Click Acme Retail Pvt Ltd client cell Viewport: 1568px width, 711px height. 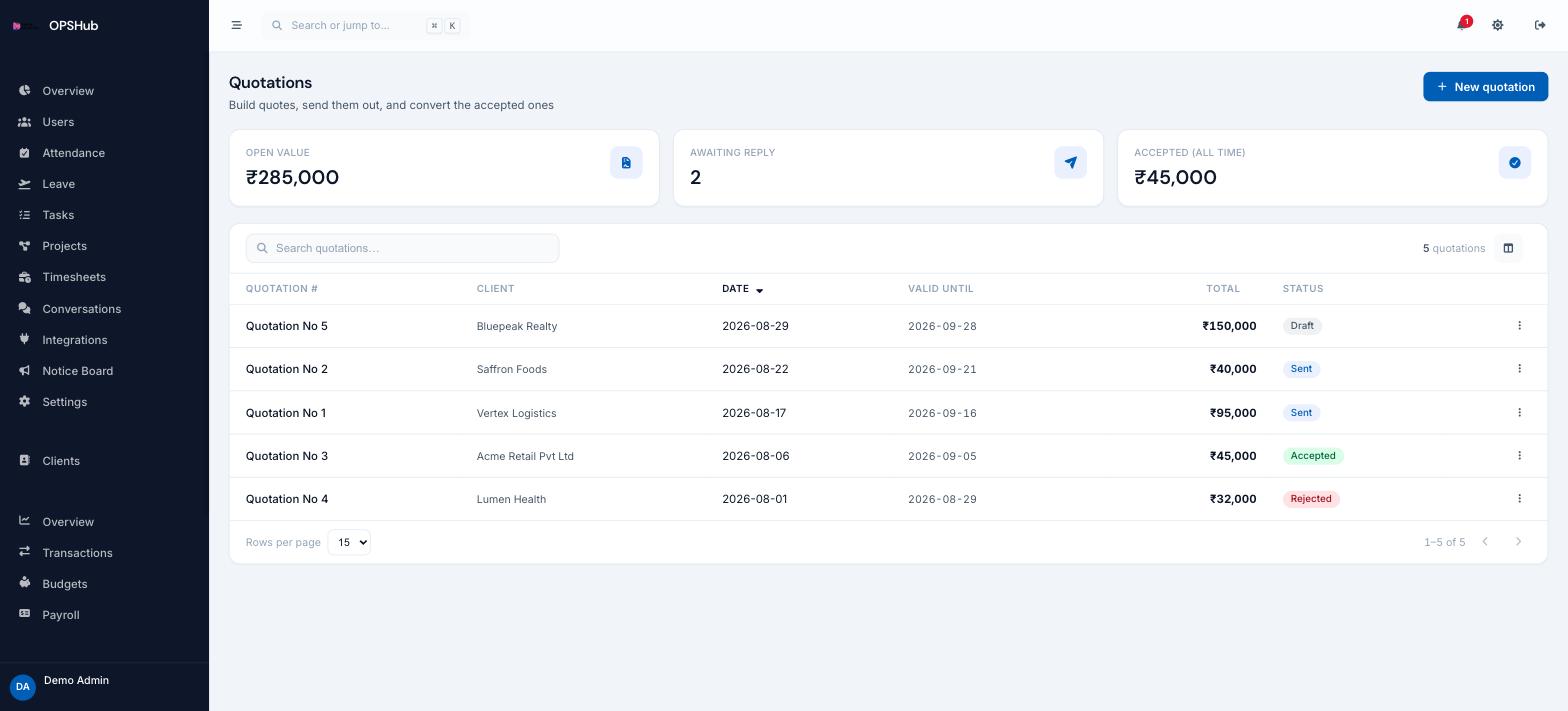[525, 456]
